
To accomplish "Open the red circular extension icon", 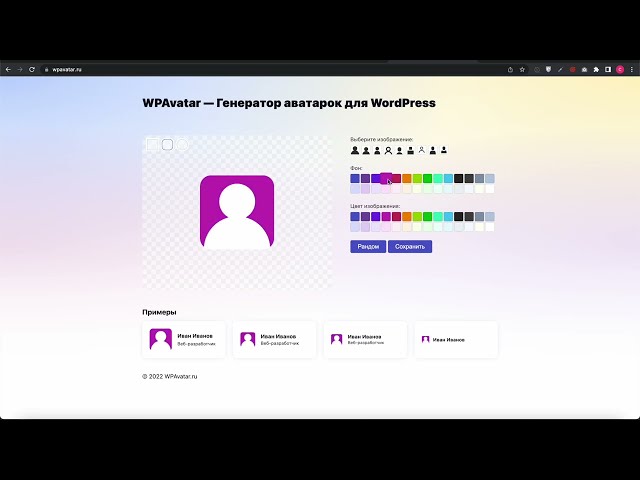I will coord(573,70).
